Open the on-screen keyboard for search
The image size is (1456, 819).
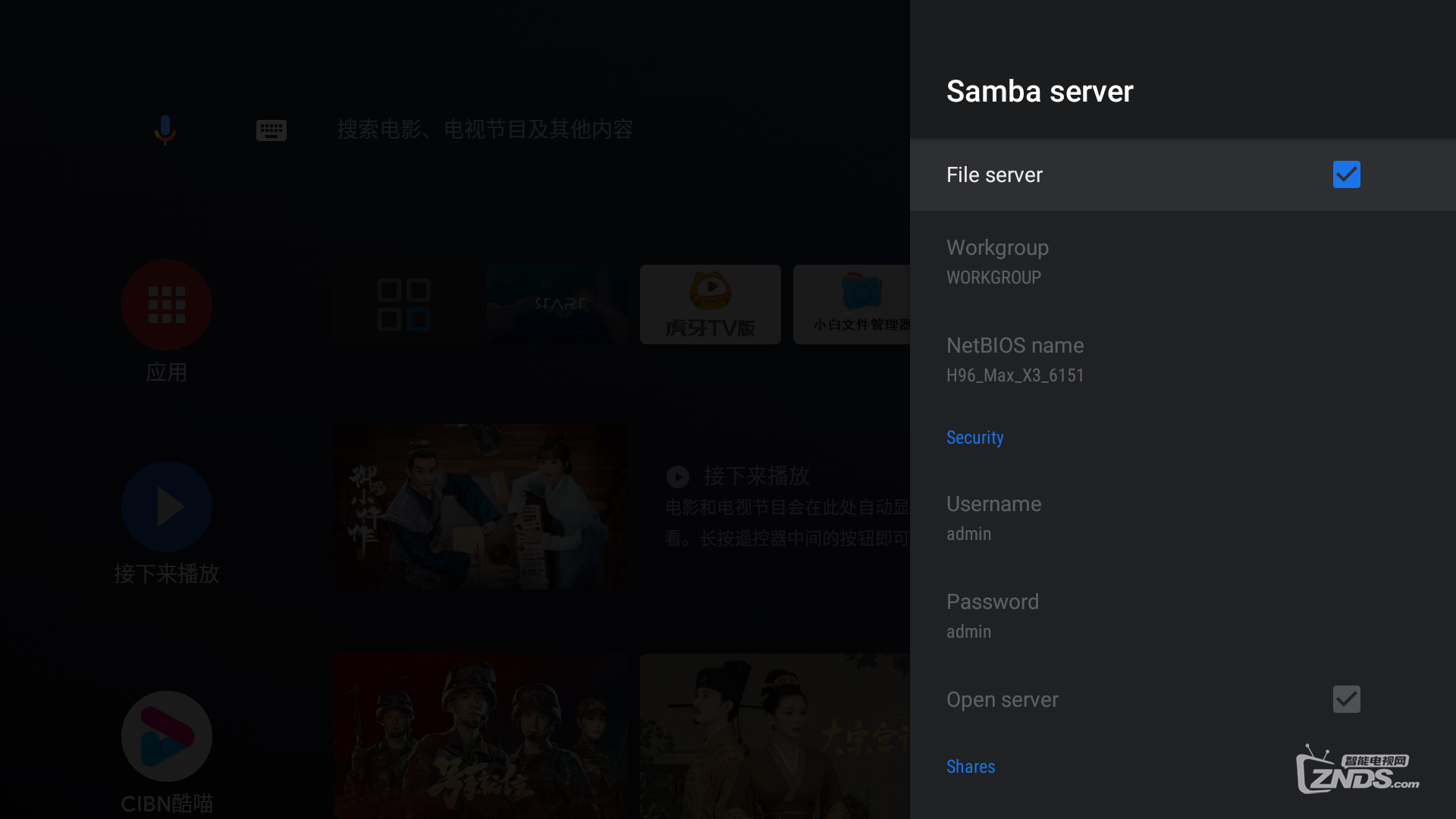click(271, 130)
